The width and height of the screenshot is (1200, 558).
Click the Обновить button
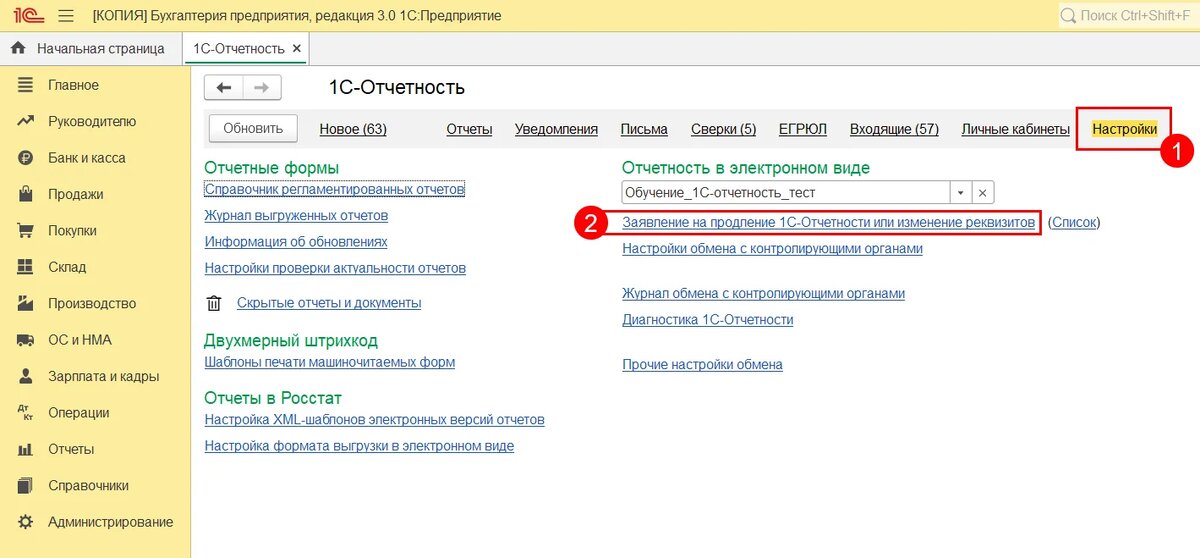pyautogui.click(x=253, y=128)
